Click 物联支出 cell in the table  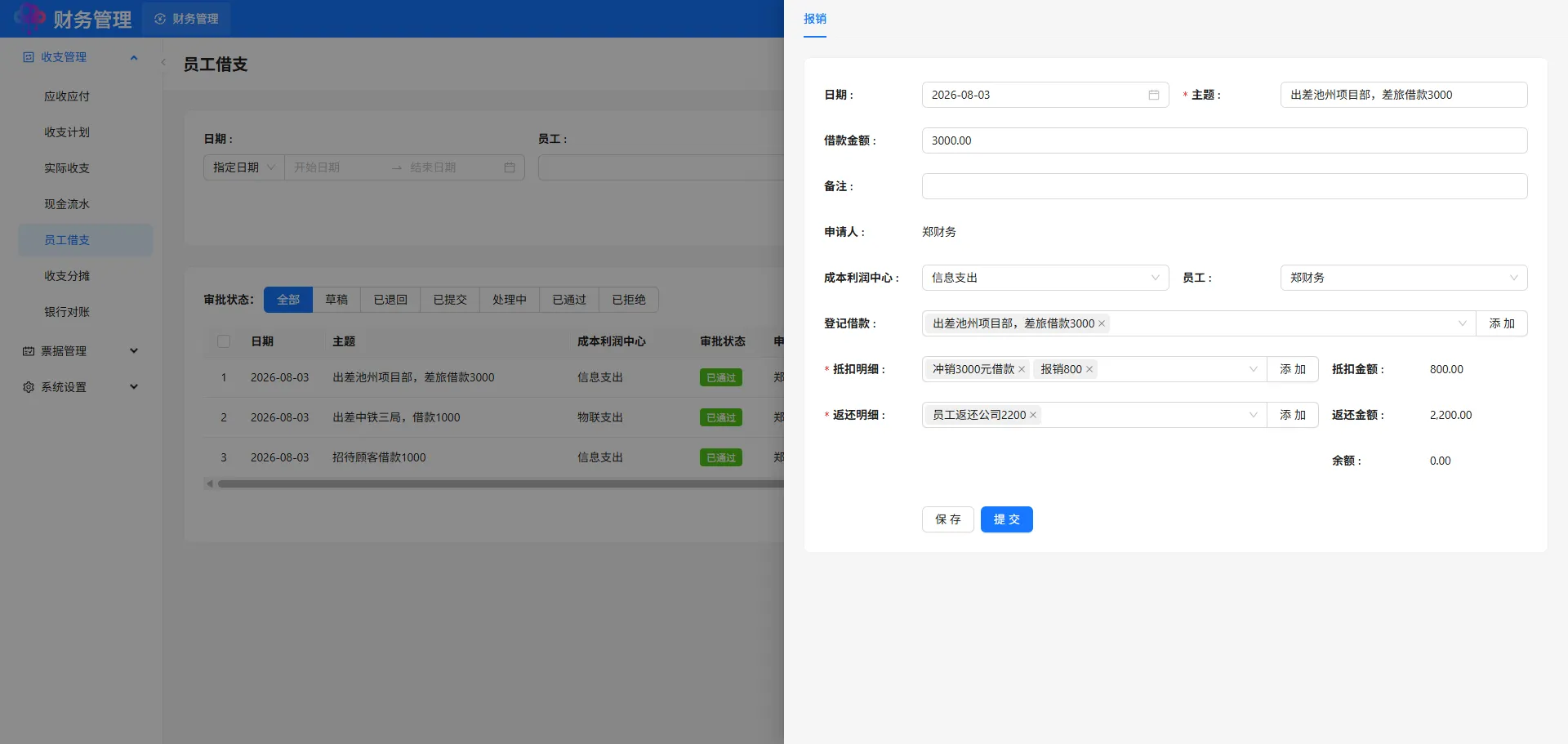click(x=600, y=417)
